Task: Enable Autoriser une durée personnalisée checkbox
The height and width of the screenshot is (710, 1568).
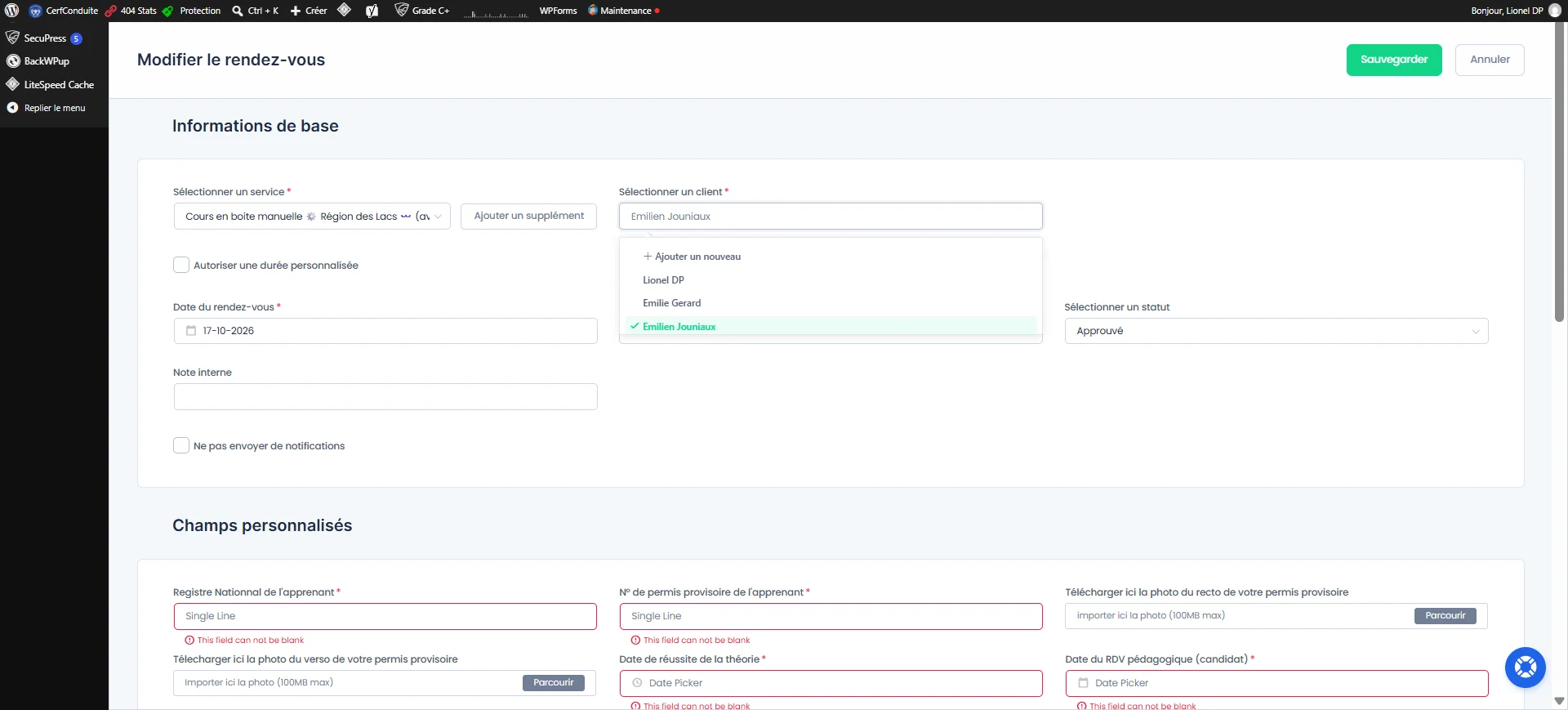Action: [x=181, y=265]
